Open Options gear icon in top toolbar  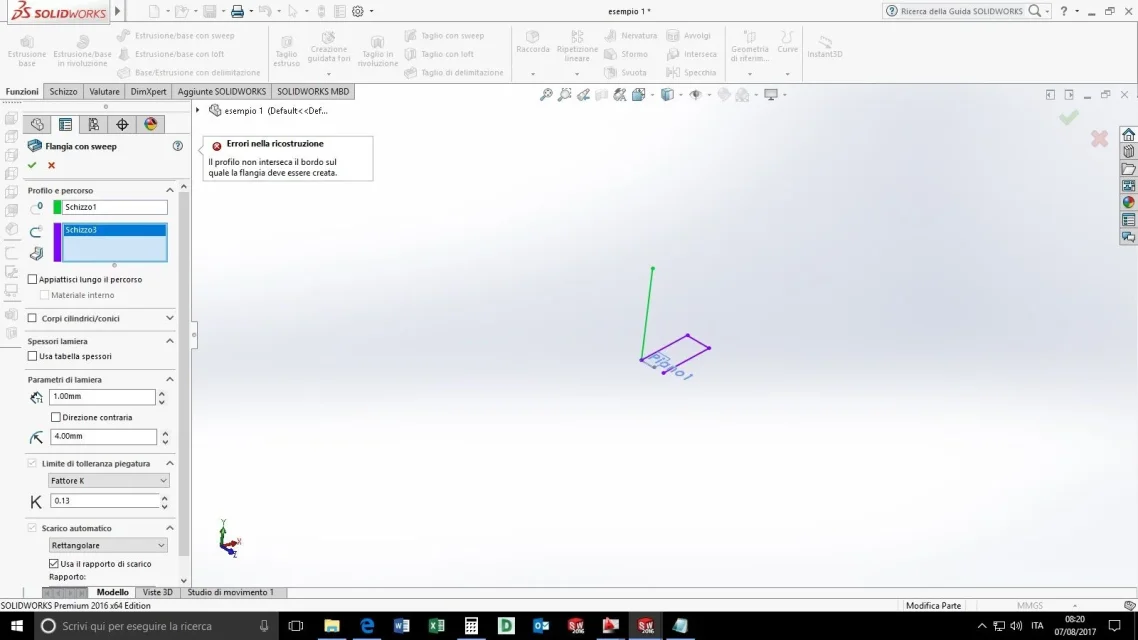pyautogui.click(x=358, y=11)
